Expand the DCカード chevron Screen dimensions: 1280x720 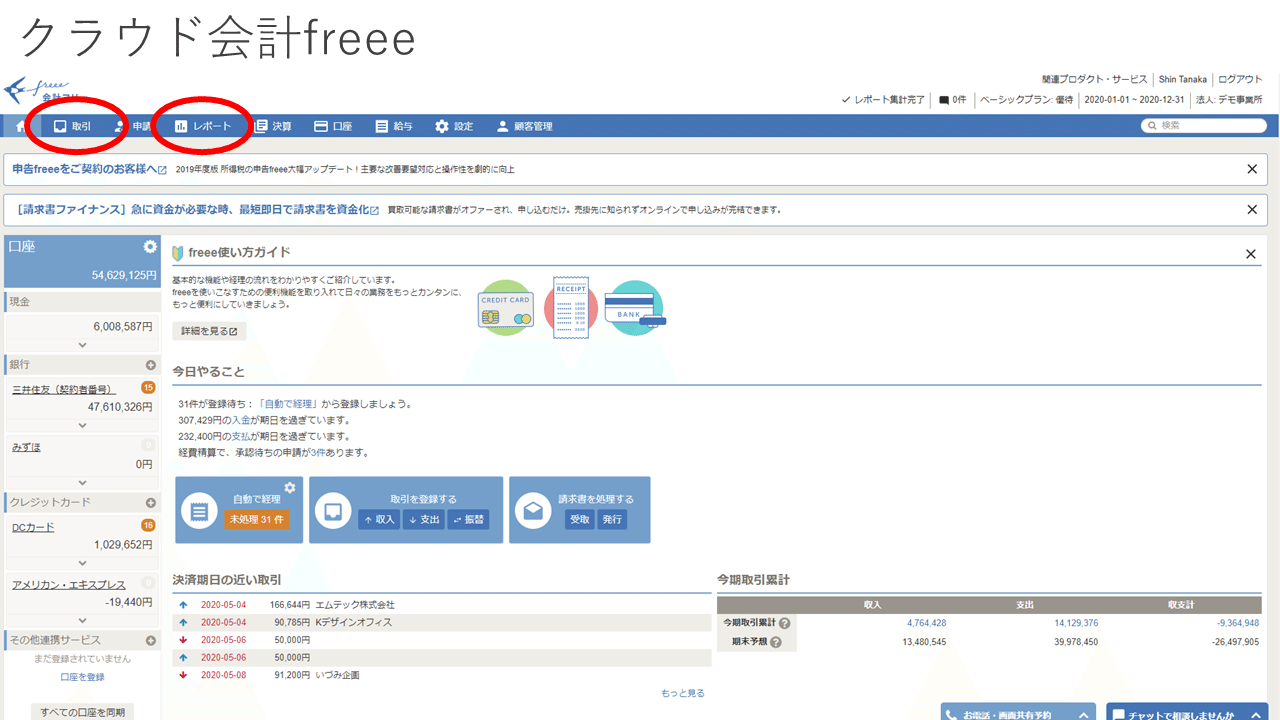(83, 563)
